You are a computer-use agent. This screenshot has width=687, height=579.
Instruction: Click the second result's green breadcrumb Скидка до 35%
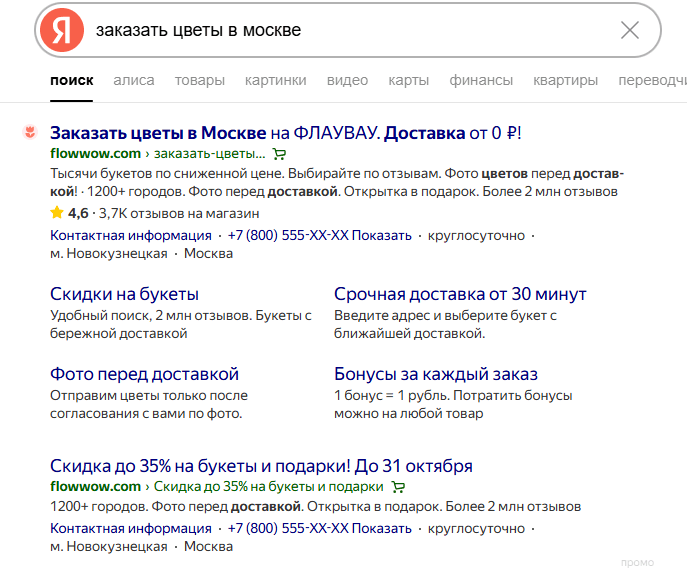point(269,487)
